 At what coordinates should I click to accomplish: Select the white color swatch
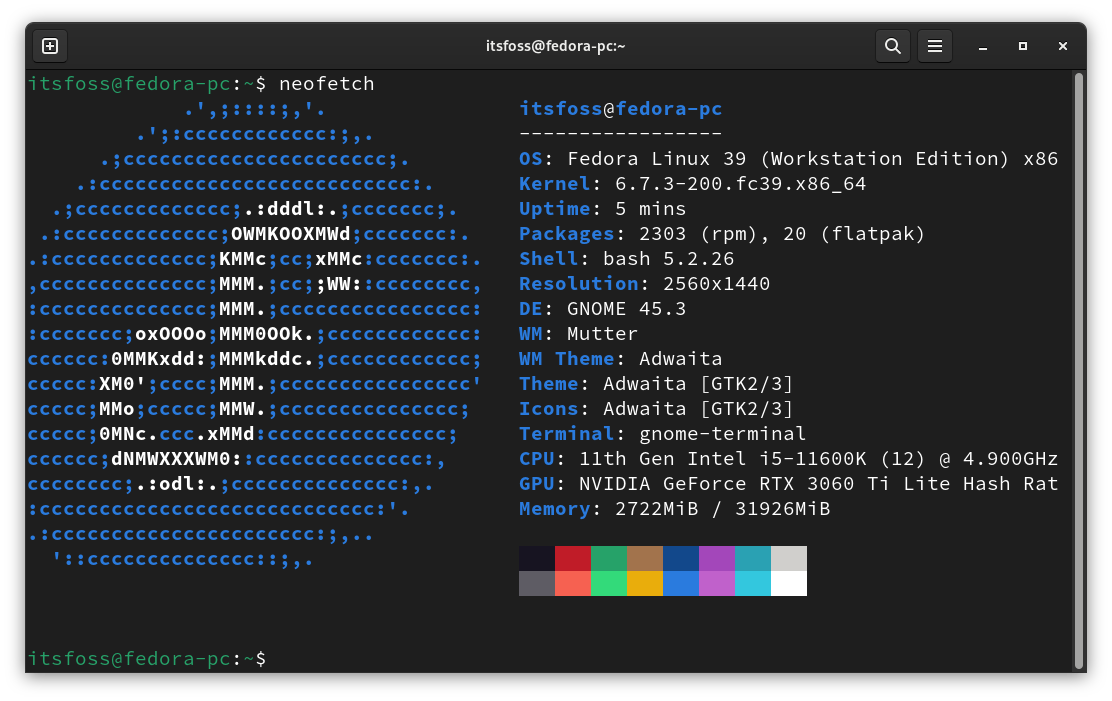tap(789, 583)
